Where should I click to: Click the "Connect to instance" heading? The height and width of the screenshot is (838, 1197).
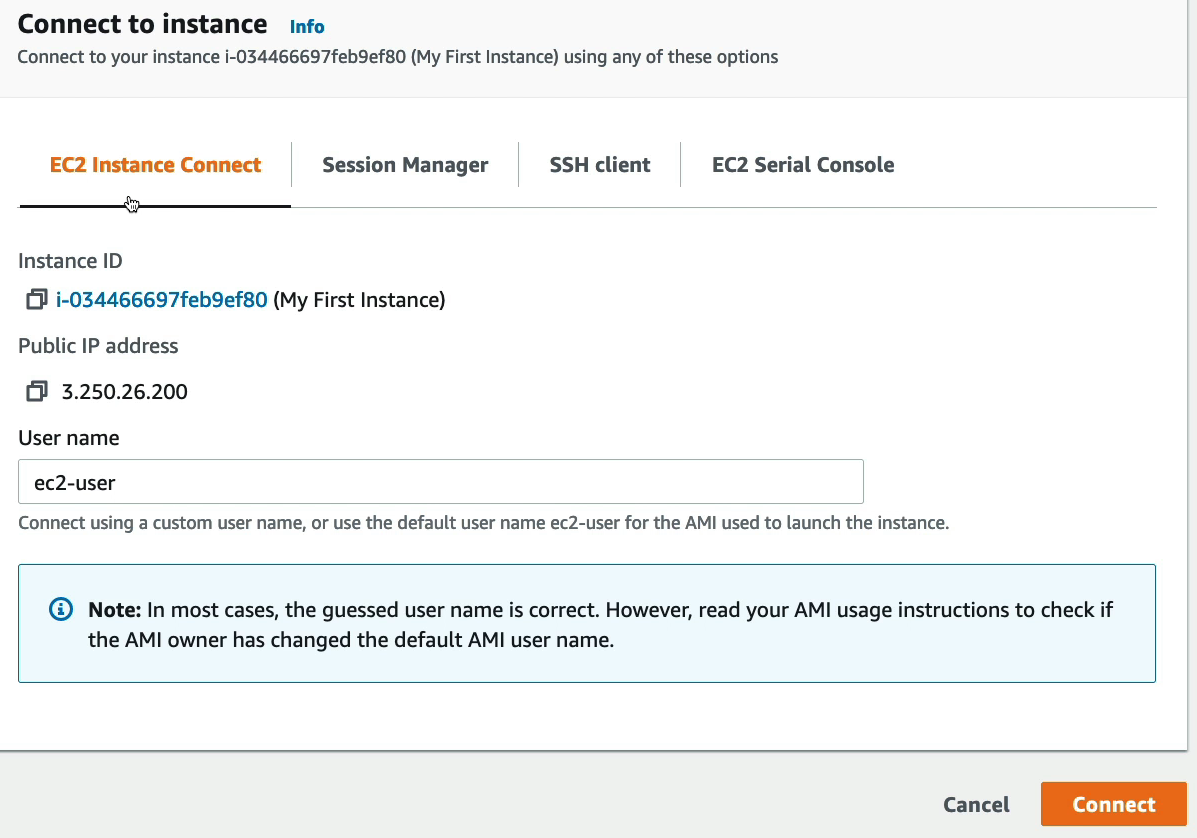click(x=142, y=24)
